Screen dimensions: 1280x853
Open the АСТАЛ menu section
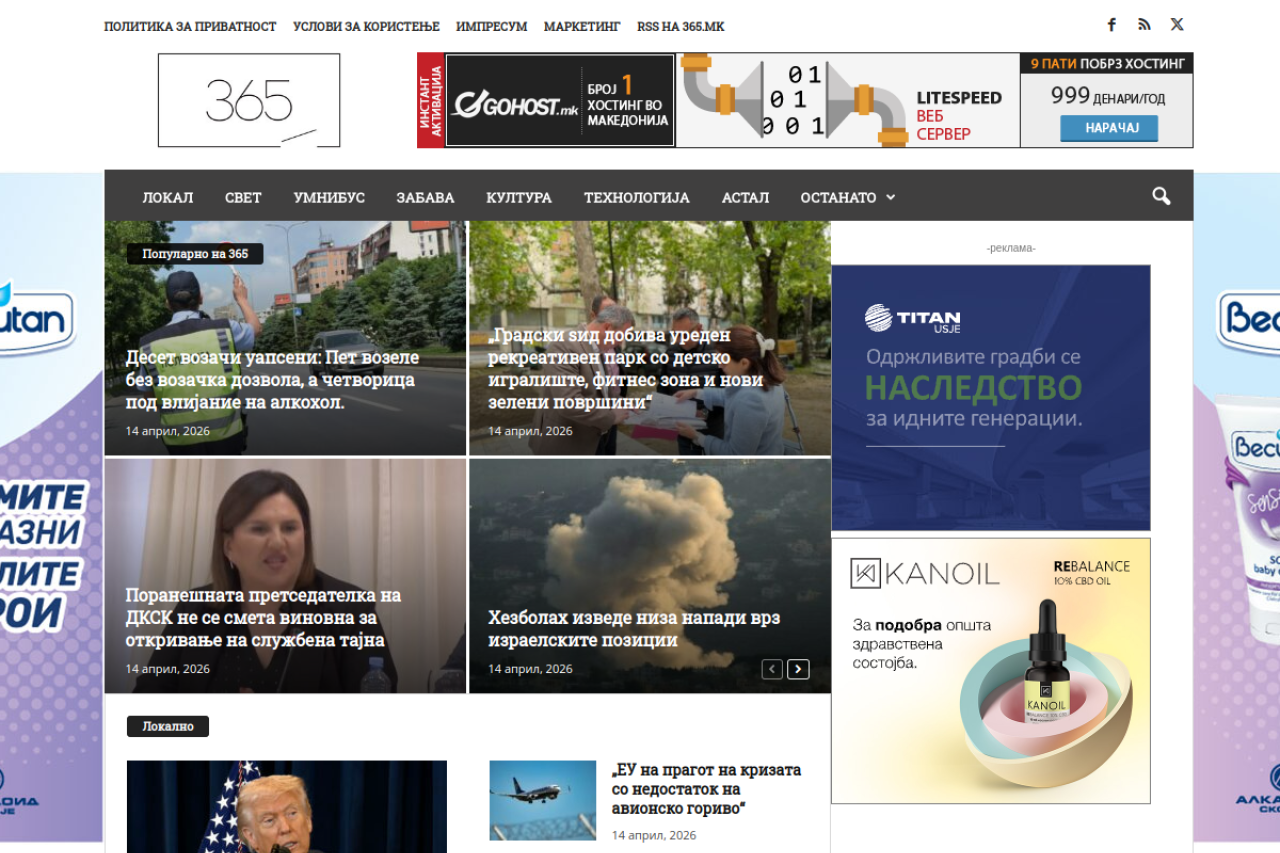point(745,197)
